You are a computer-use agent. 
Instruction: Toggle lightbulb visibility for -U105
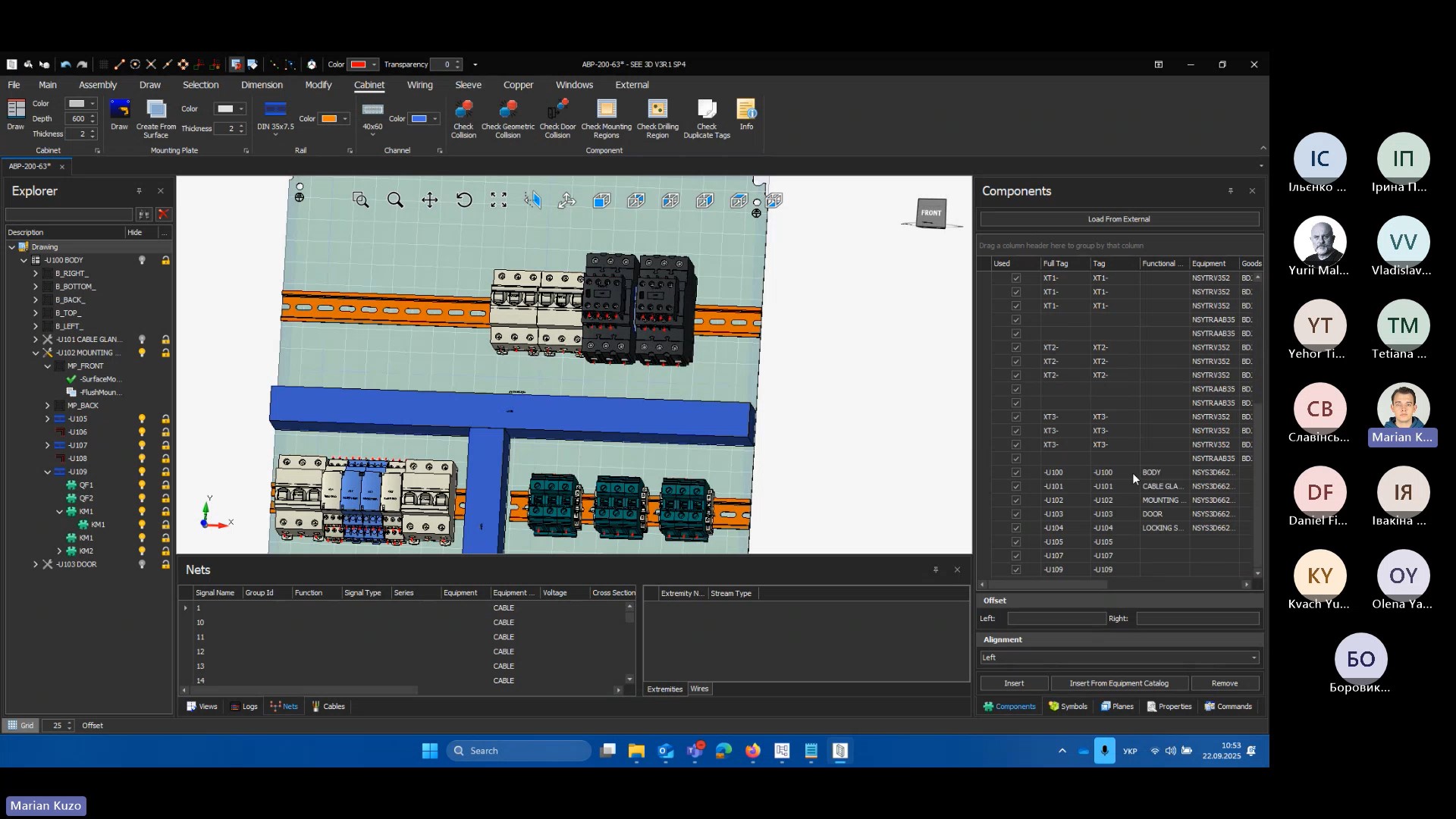tap(142, 419)
